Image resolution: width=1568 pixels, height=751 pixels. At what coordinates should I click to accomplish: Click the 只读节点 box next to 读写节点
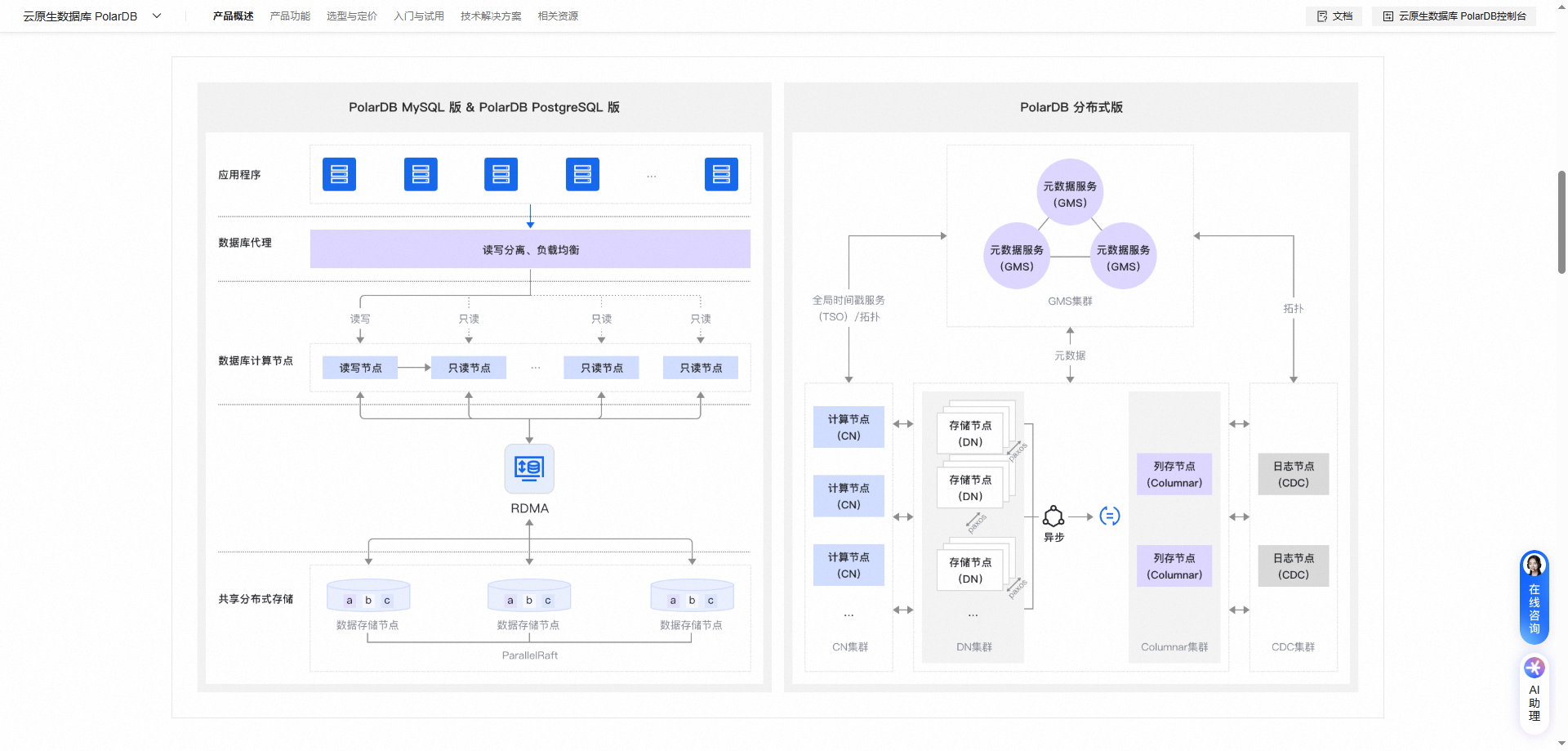[469, 368]
